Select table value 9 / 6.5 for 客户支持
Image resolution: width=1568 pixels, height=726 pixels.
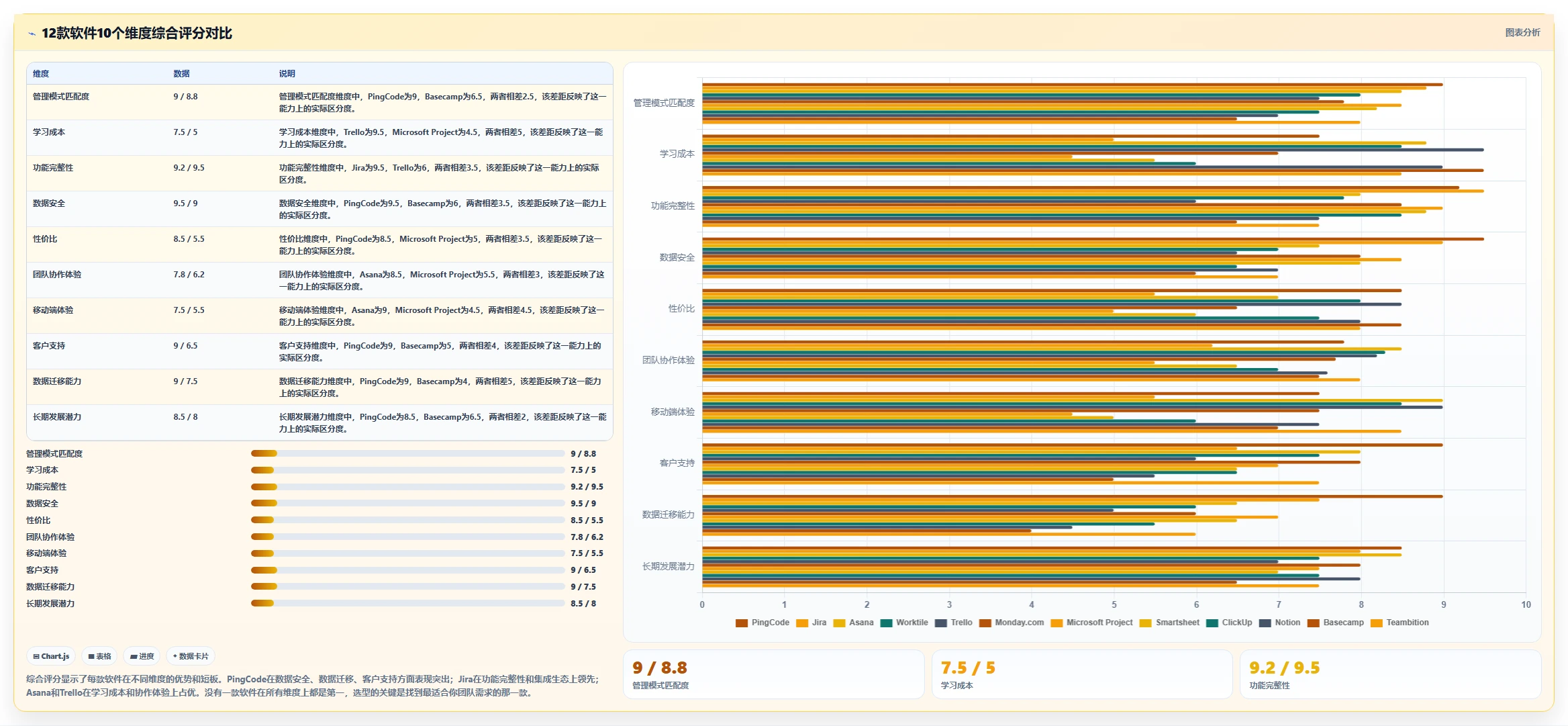tap(185, 346)
